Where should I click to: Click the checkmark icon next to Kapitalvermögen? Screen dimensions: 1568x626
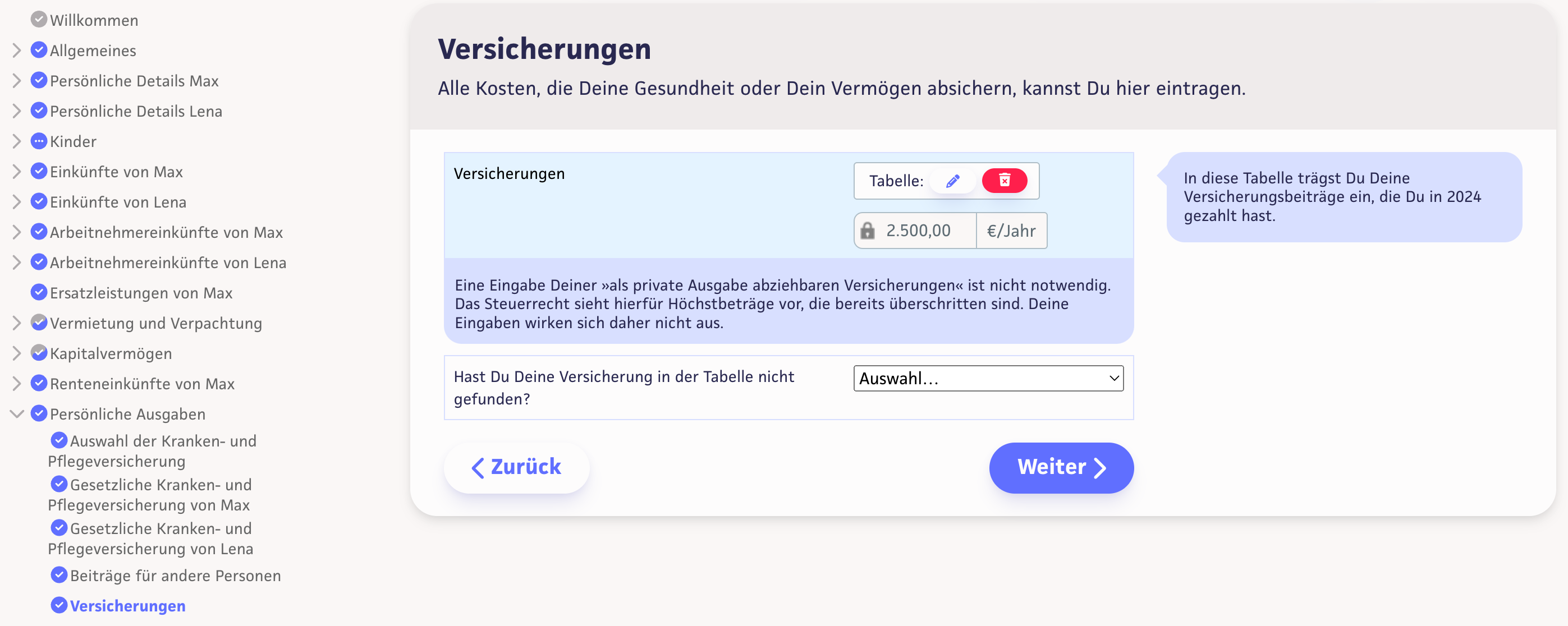(x=39, y=353)
